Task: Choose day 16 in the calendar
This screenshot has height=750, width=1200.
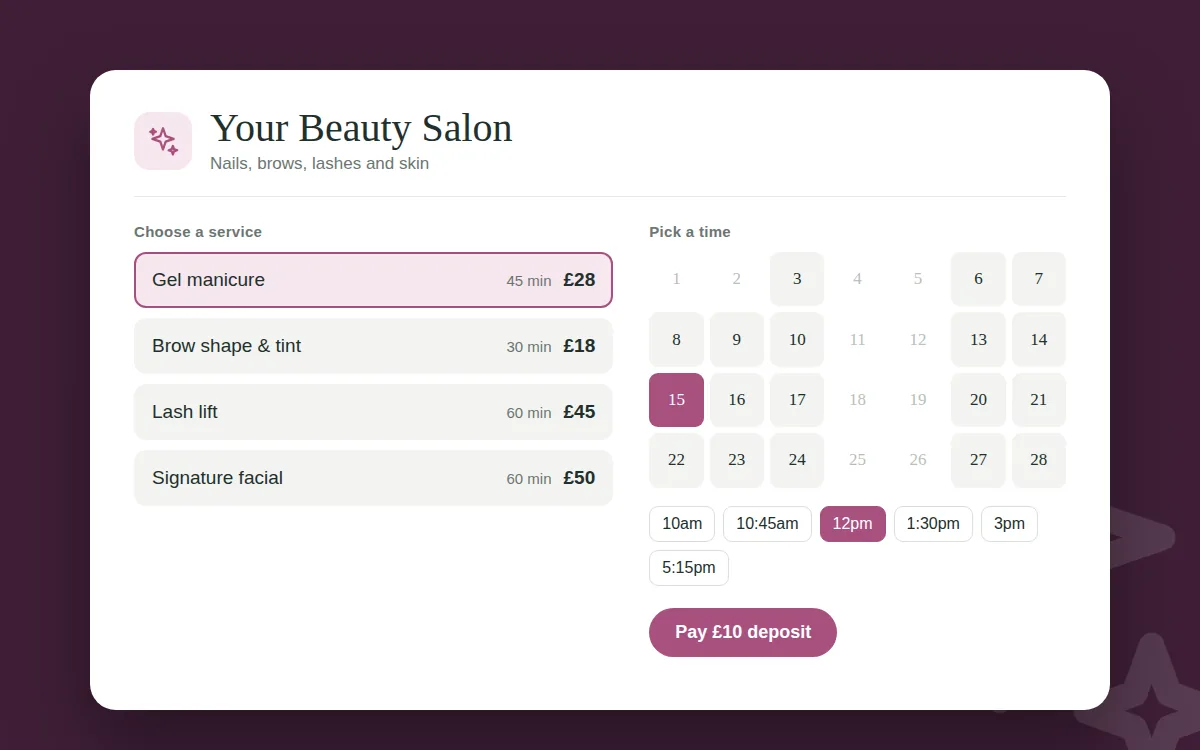Action: (x=737, y=400)
